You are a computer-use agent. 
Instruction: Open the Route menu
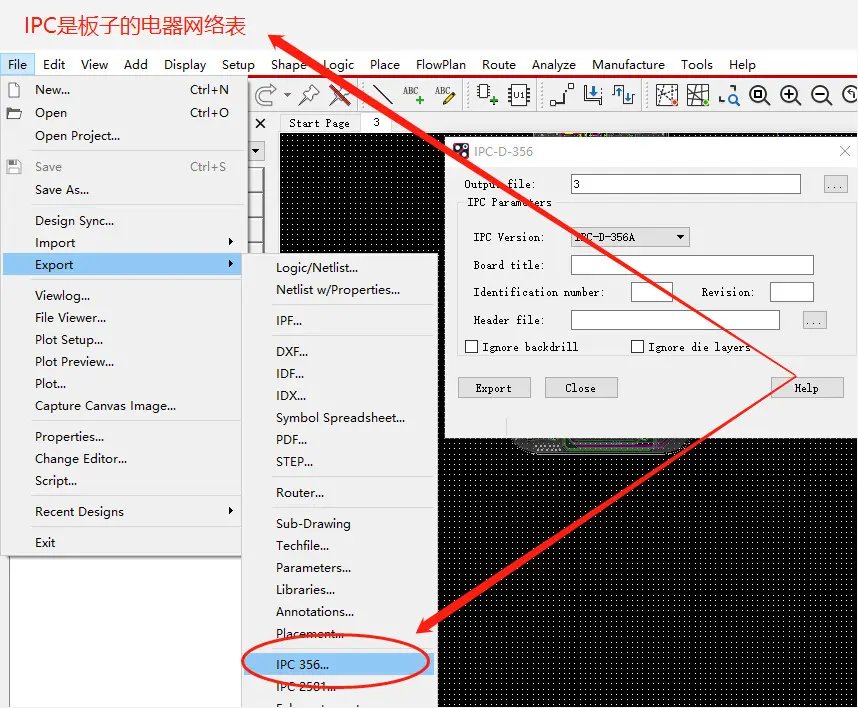498,65
